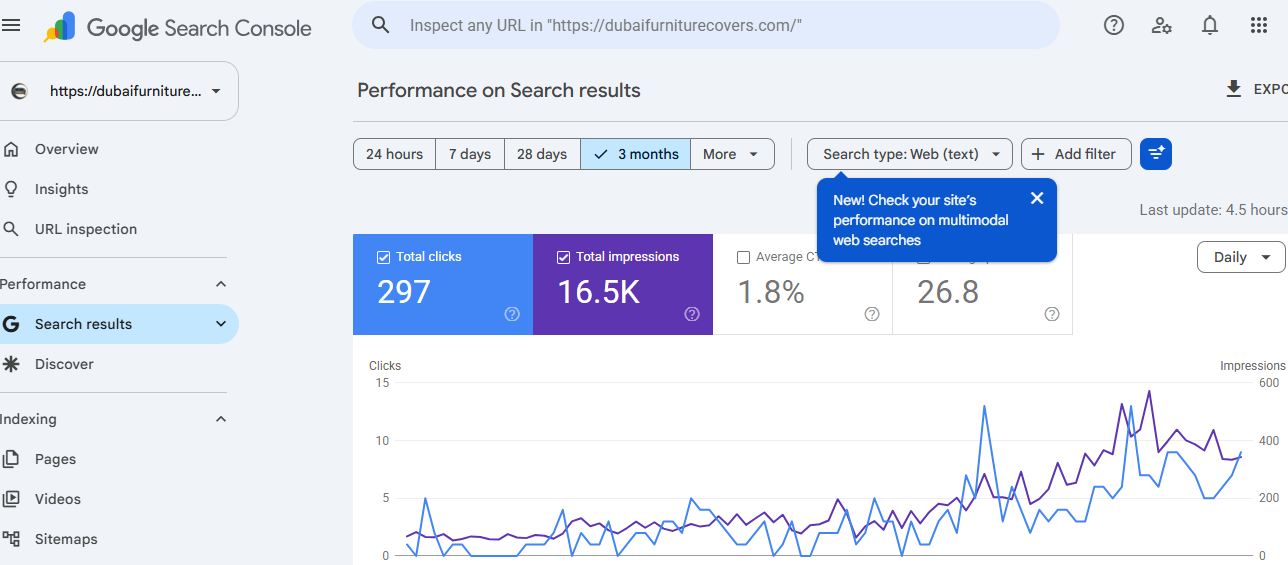Click the Pages documents icon
The image size is (1288, 565).
[x=11, y=459]
